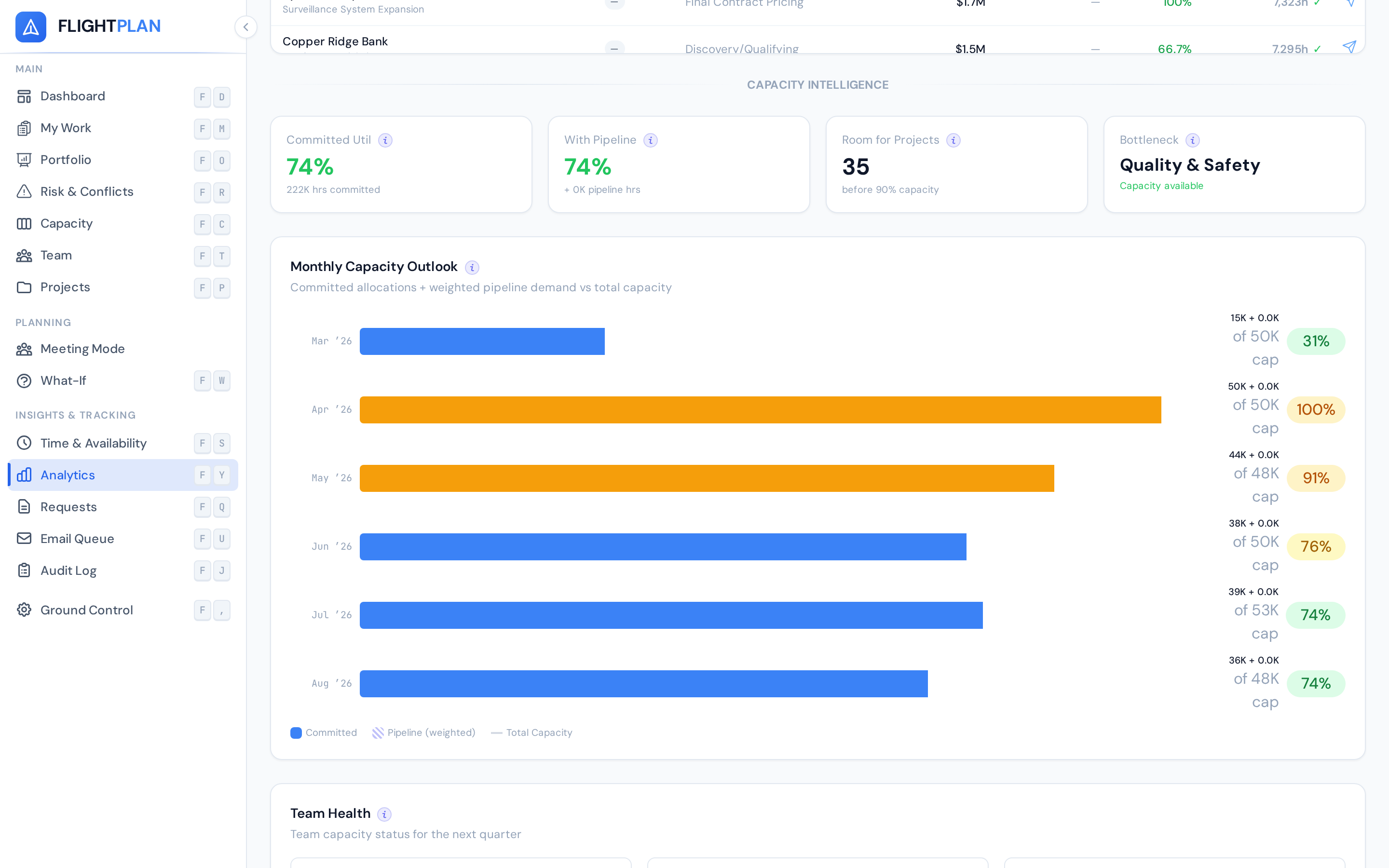
Task: Open the Projects label in sidebar
Action: click(65, 287)
